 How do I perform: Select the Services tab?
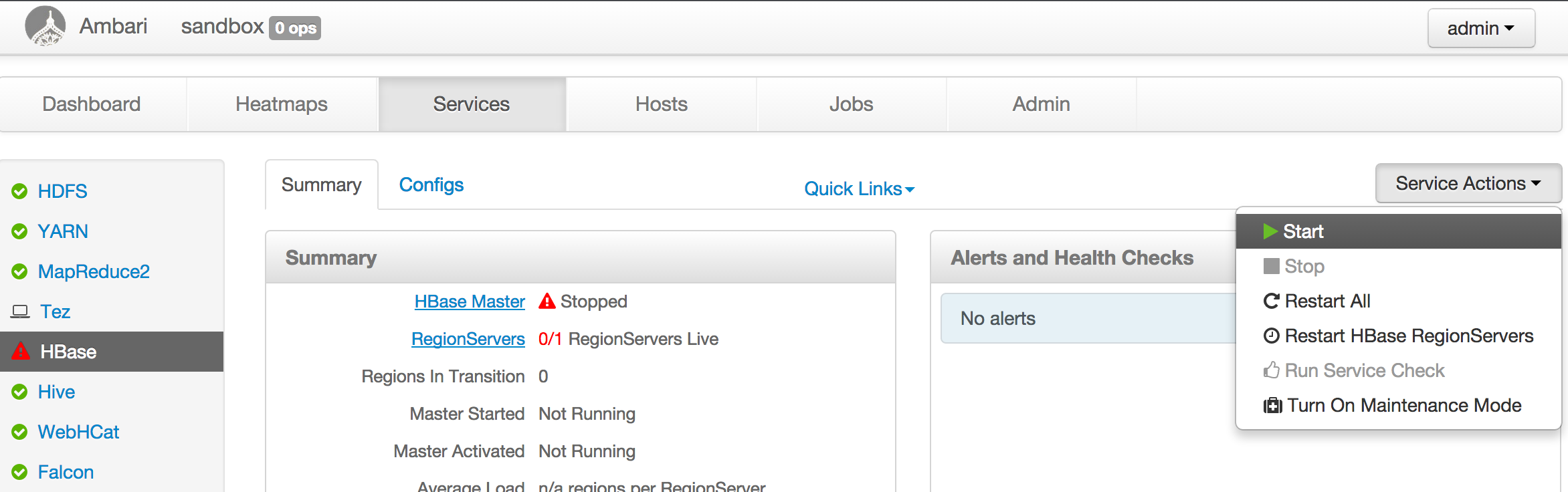coord(472,104)
